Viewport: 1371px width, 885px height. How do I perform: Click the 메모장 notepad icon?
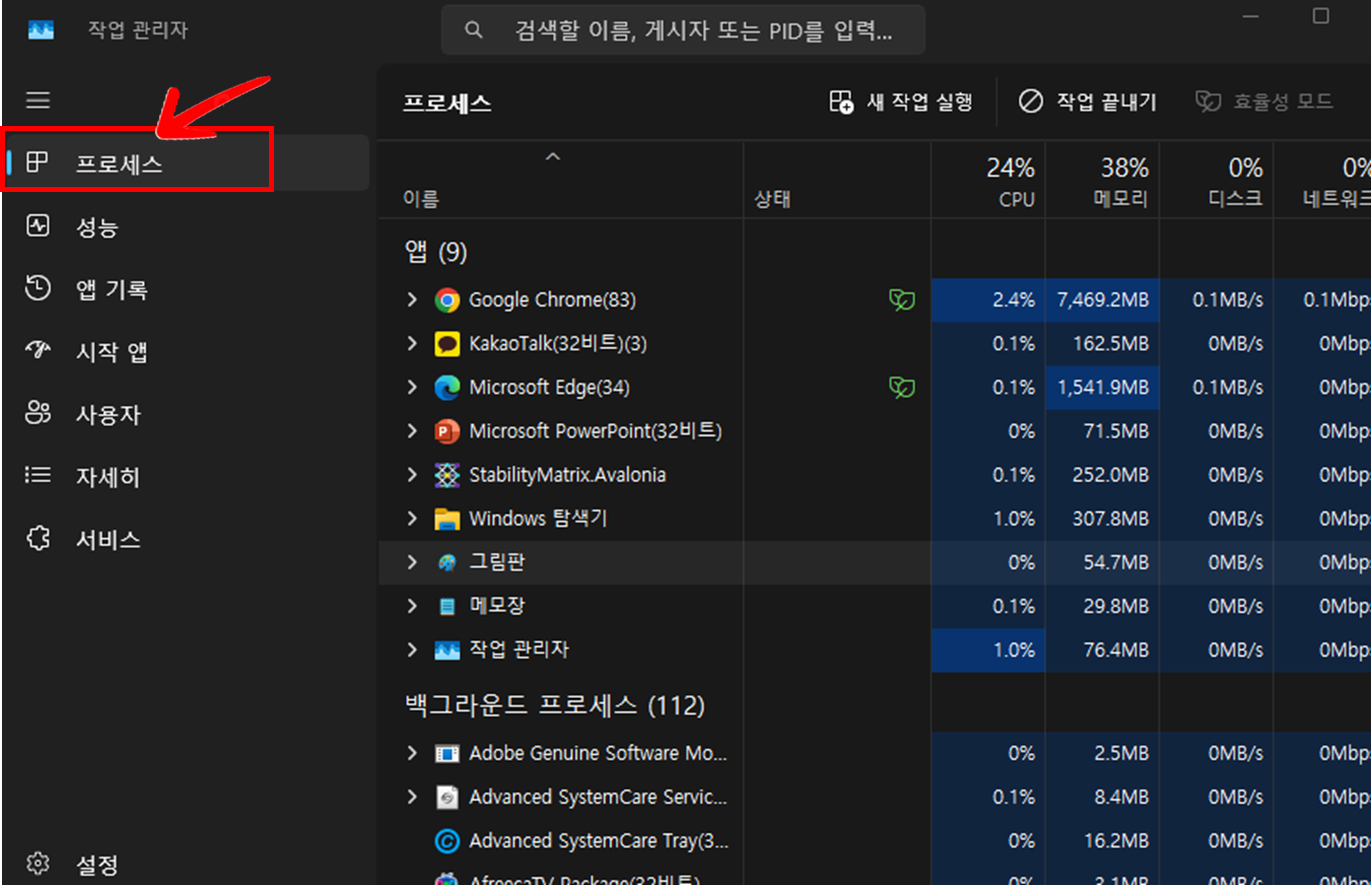447,606
